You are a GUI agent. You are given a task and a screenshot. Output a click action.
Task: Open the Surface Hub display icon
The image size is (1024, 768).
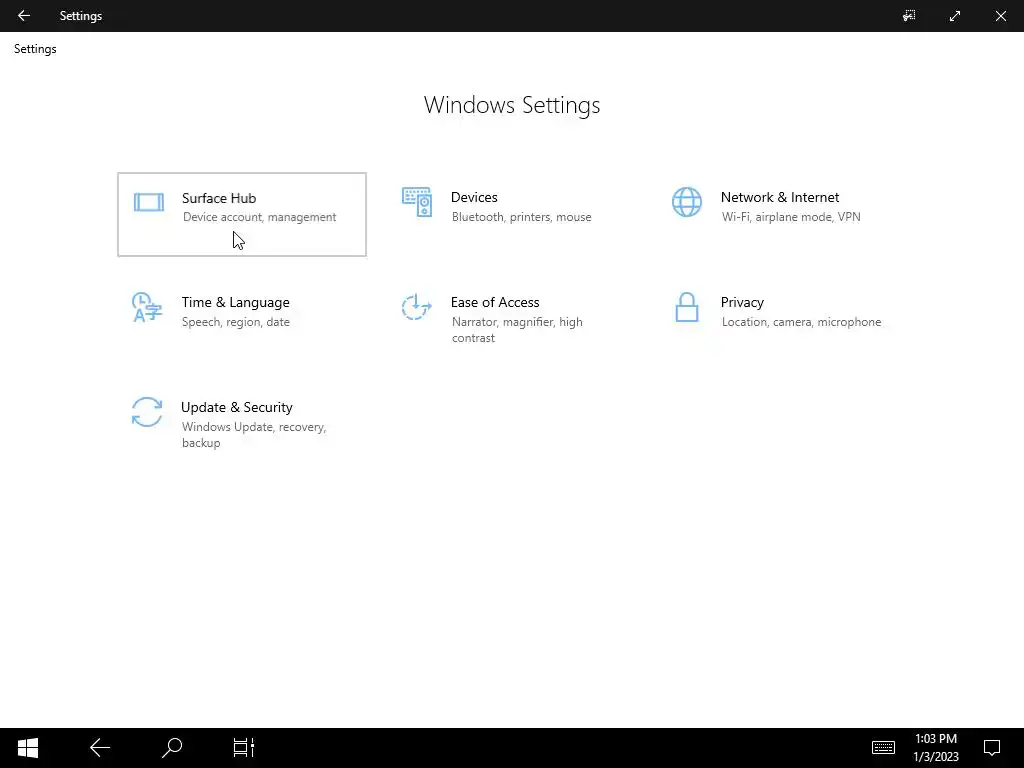(x=149, y=202)
